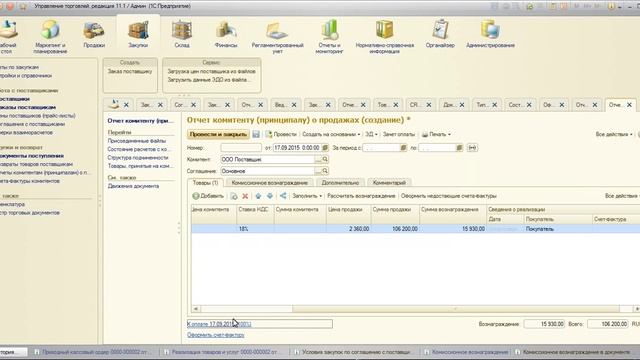Screen dimensions: 640x360
Task: Click Заказ поставщику in Создать panel
Action: (x=130, y=71)
